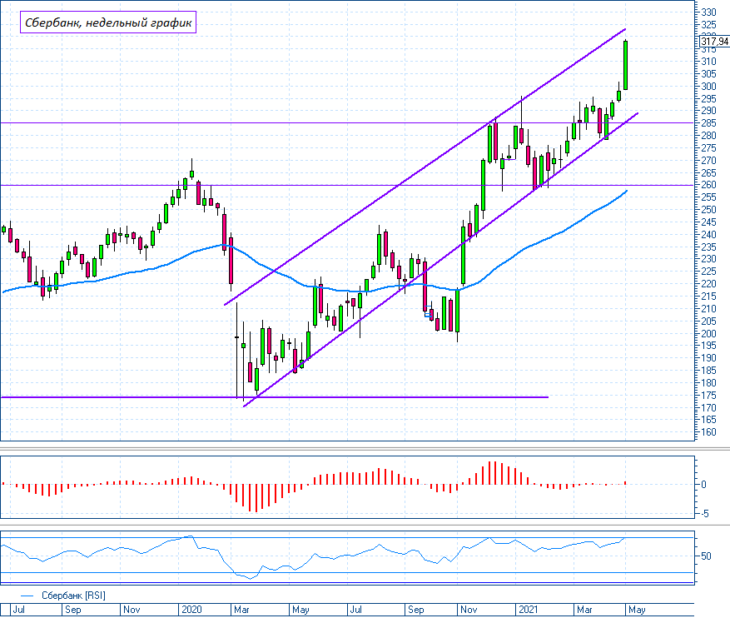Click the Сбербанк [RSI] legend label
730x618 pixels.
74,596
